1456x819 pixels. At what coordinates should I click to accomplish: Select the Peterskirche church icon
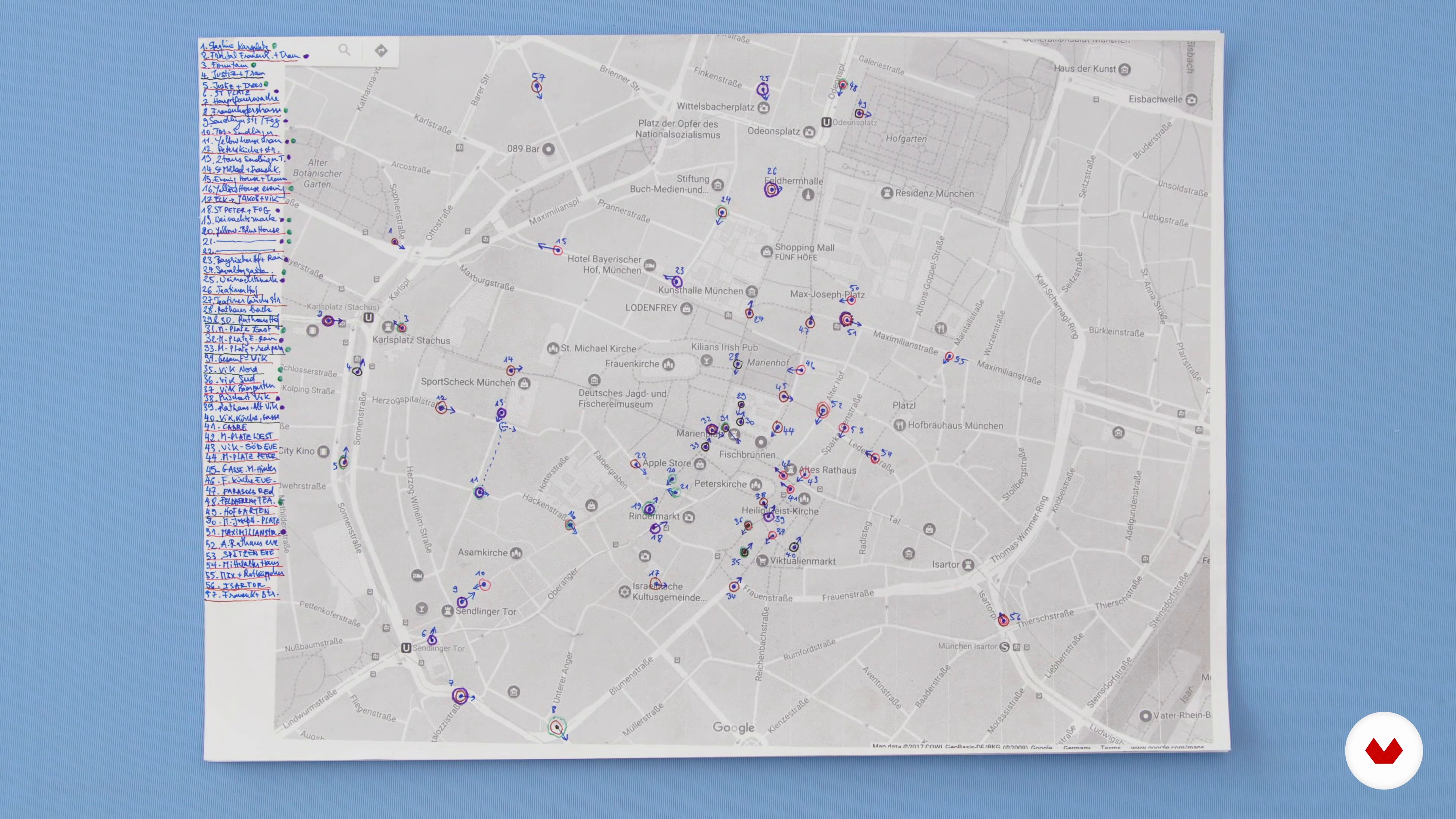[755, 485]
